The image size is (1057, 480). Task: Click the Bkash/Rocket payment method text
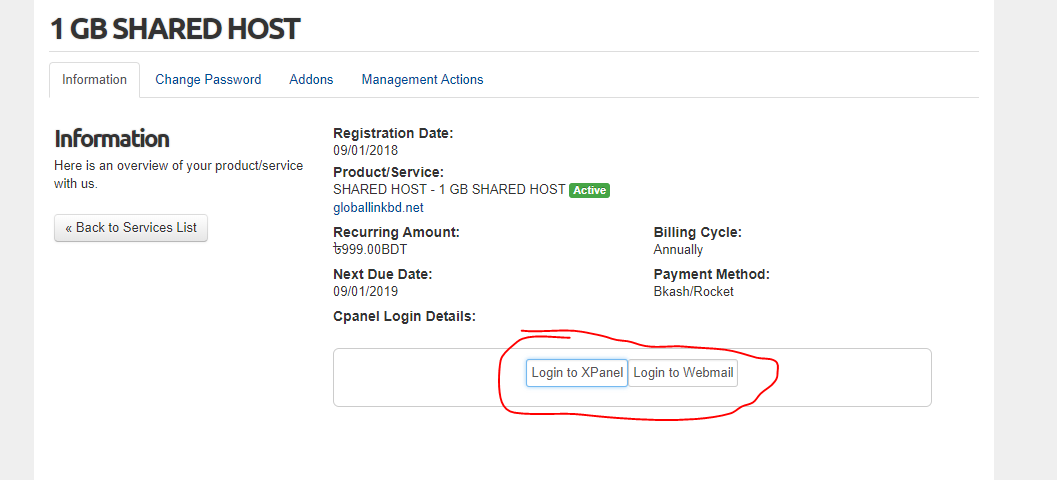[x=693, y=292]
